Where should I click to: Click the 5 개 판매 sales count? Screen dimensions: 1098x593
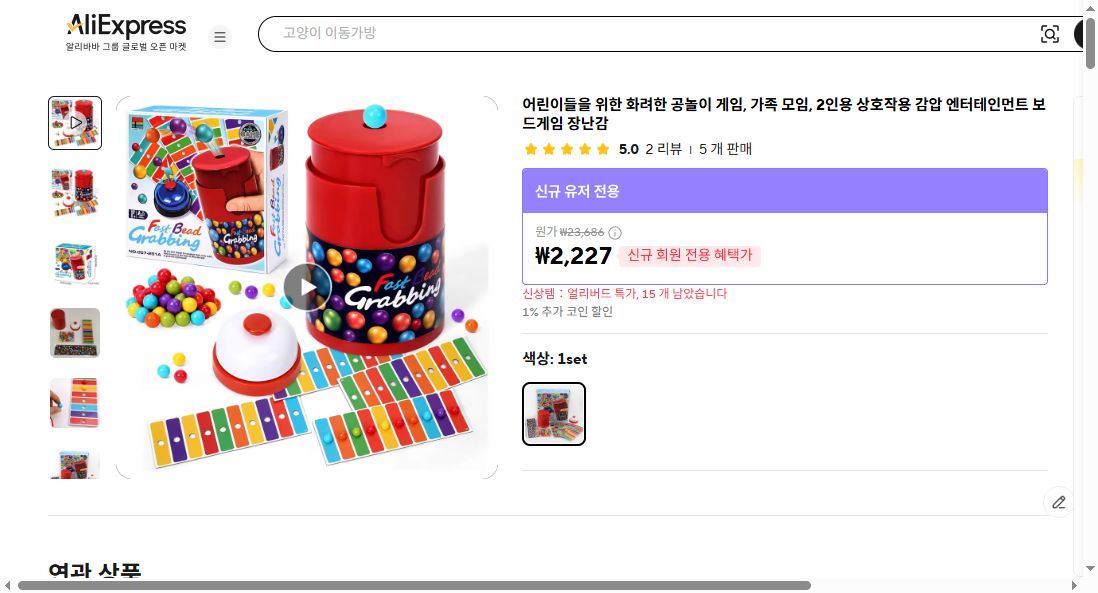pos(725,149)
